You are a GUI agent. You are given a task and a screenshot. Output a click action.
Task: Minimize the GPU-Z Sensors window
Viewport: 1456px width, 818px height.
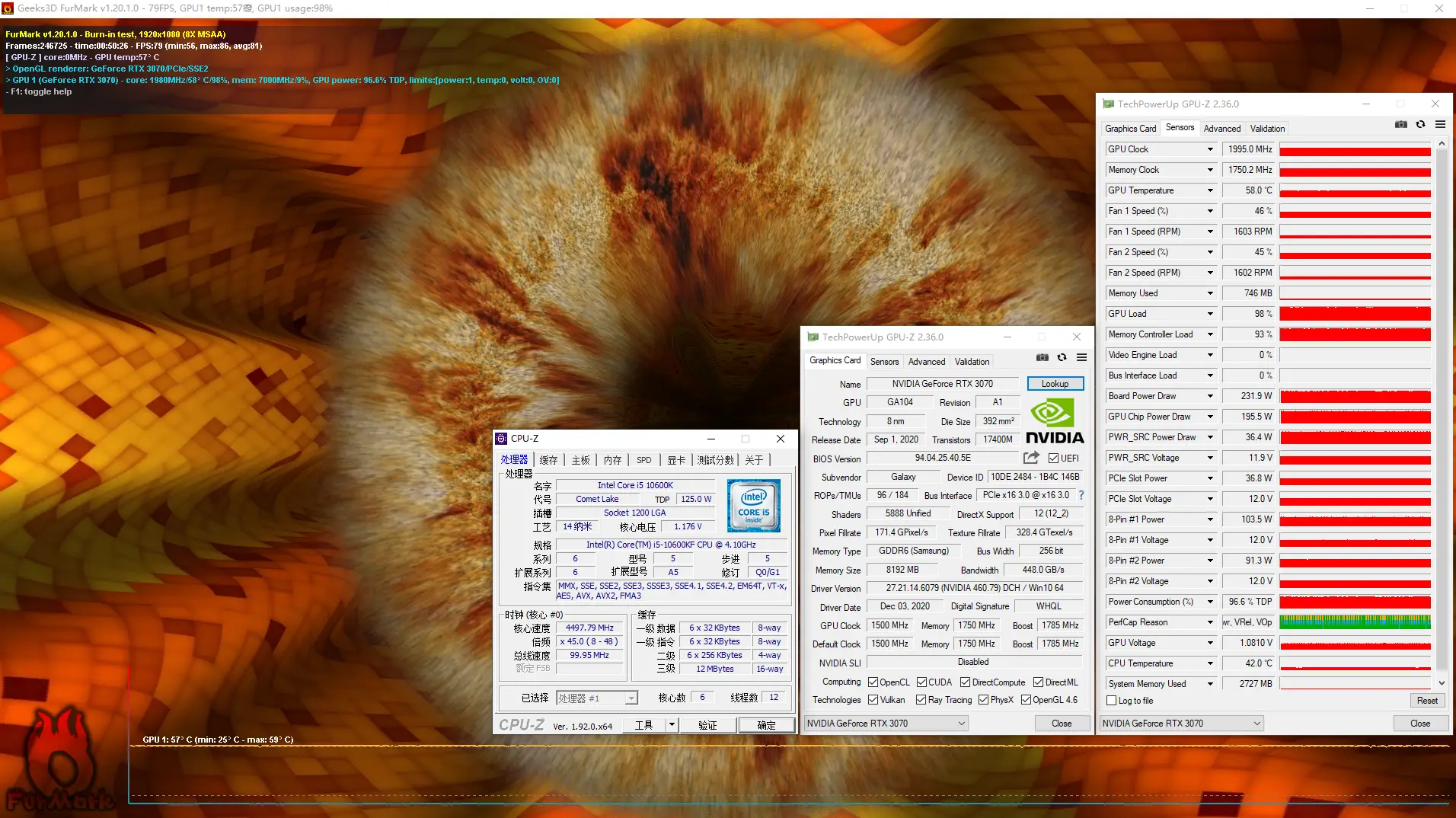tap(1365, 104)
